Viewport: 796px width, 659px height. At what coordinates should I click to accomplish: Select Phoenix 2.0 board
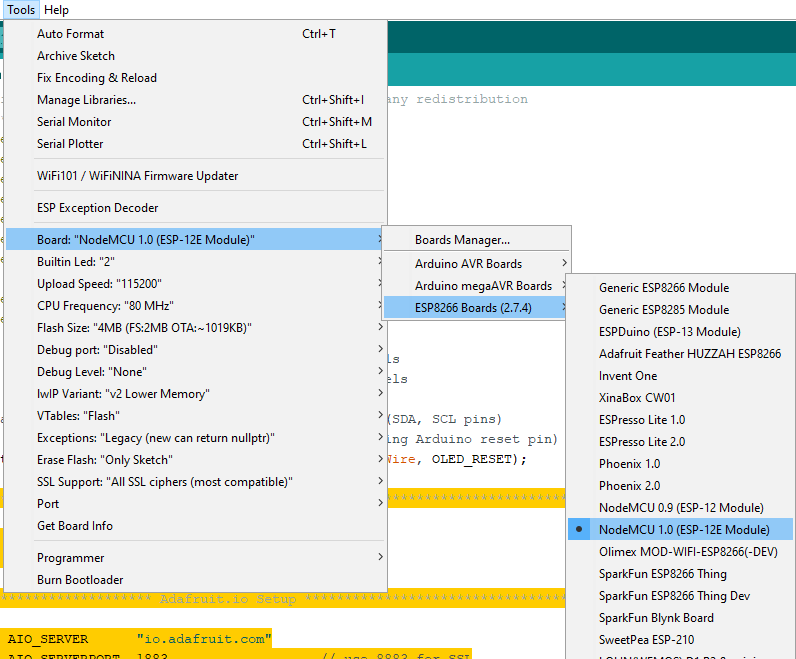(680, 486)
